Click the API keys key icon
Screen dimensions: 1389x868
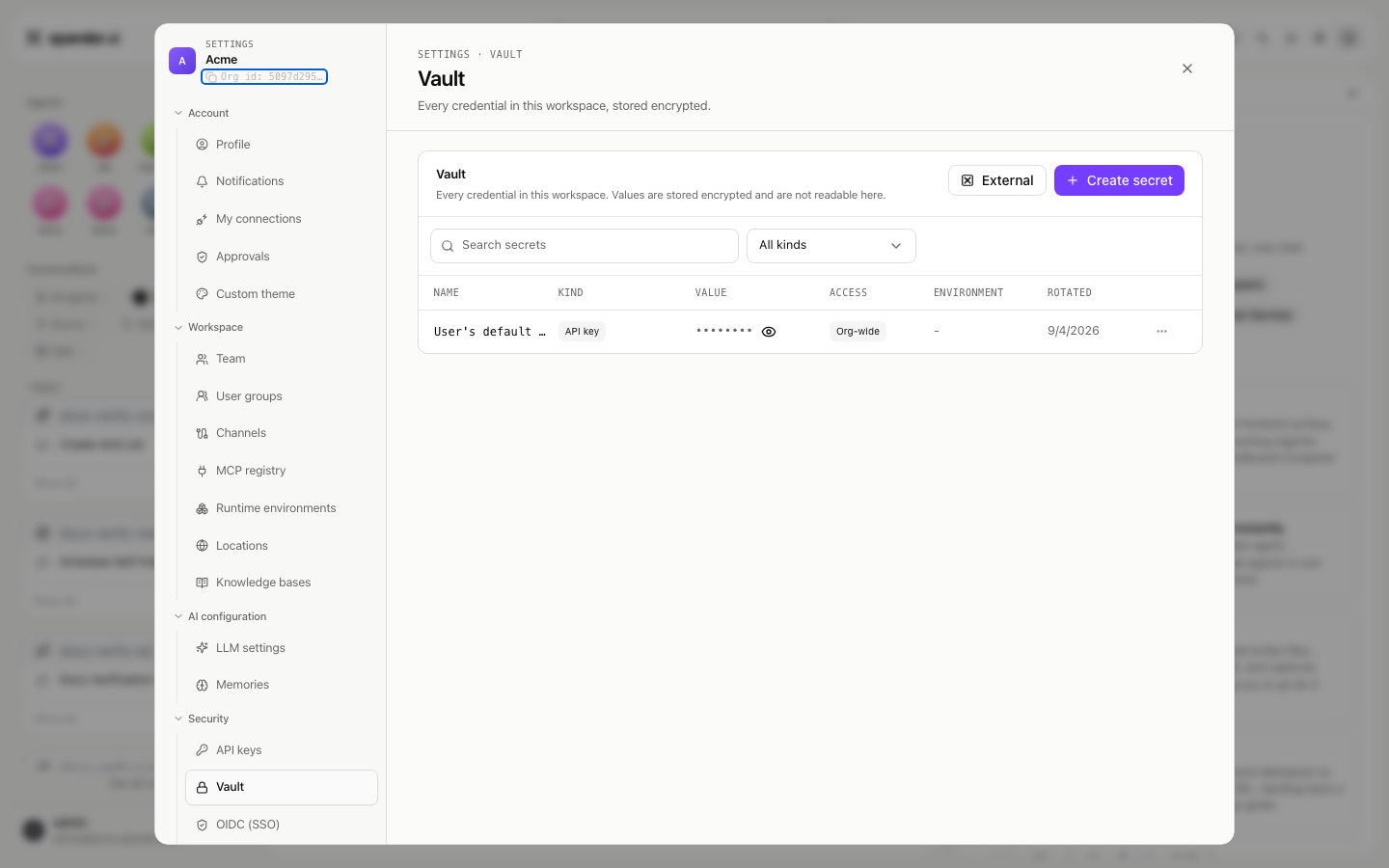coord(202,750)
